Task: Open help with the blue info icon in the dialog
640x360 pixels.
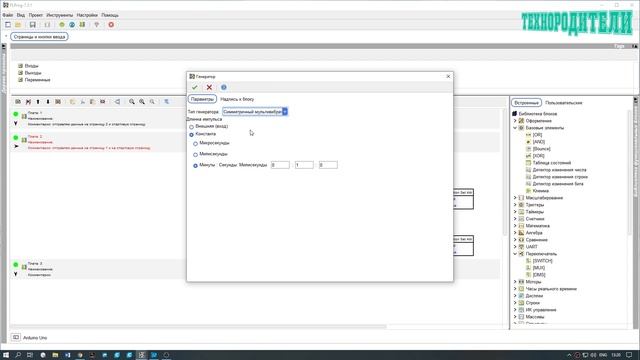Action: click(x=224, y=87)
